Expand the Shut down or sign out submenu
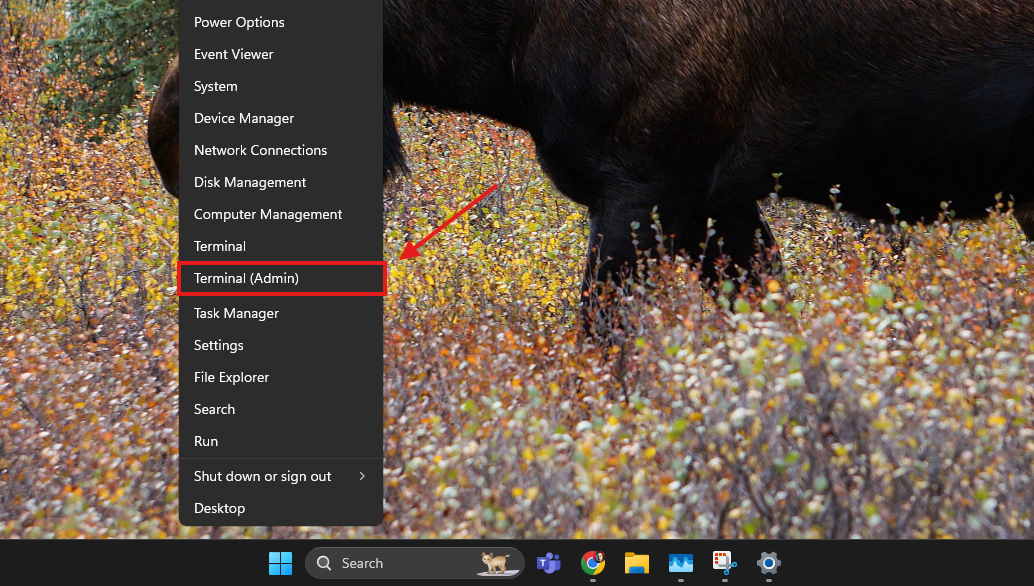 [280, 476]
